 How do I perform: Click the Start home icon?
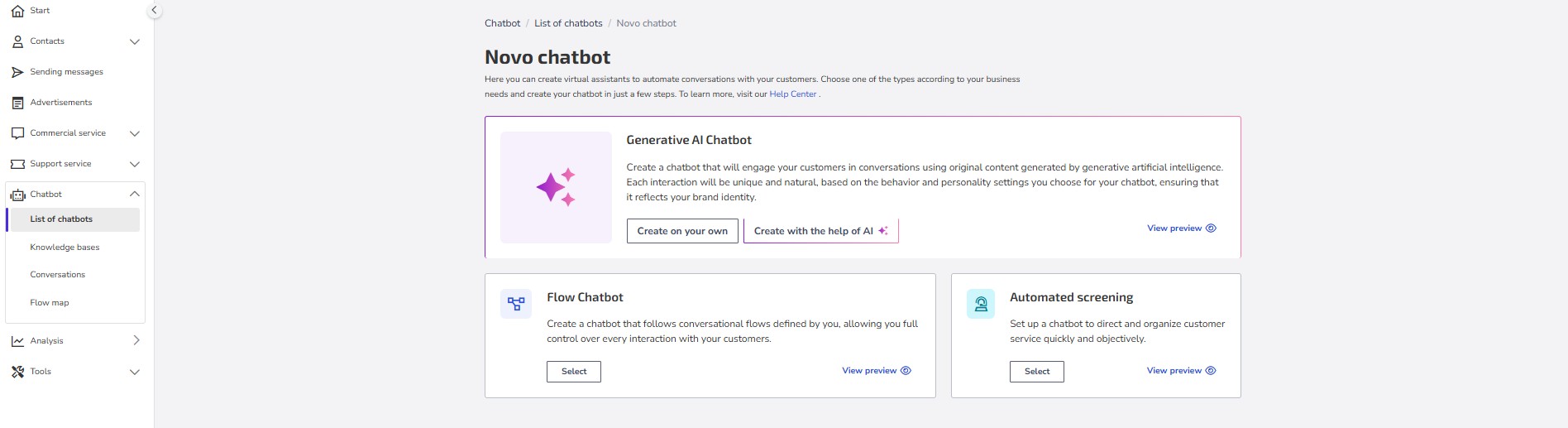[x=17, y=11]
